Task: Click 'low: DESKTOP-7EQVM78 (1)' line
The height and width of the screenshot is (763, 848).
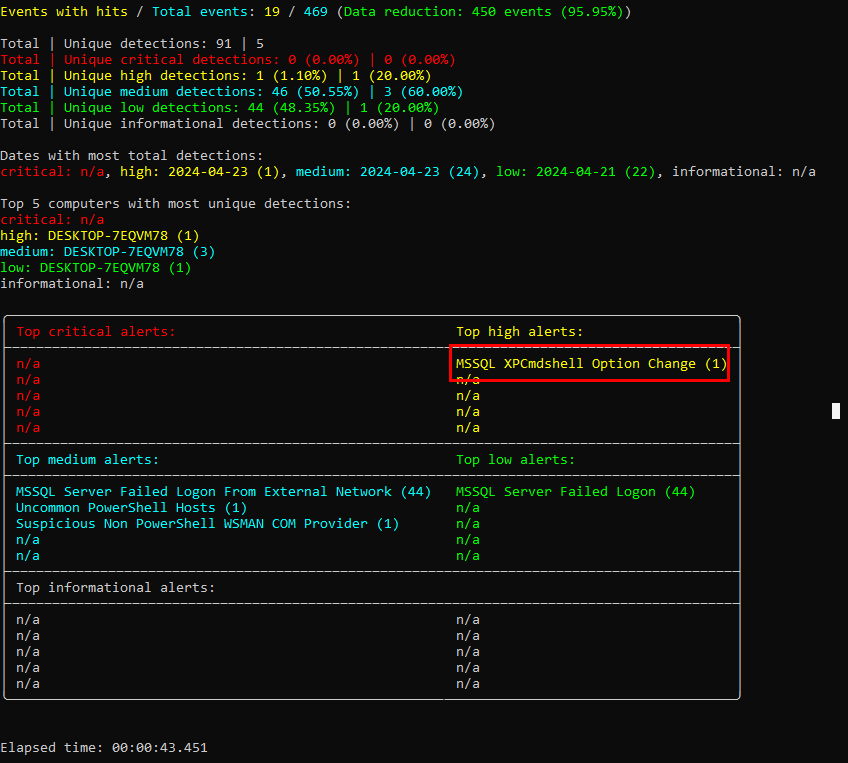Action: pos(96,268)
